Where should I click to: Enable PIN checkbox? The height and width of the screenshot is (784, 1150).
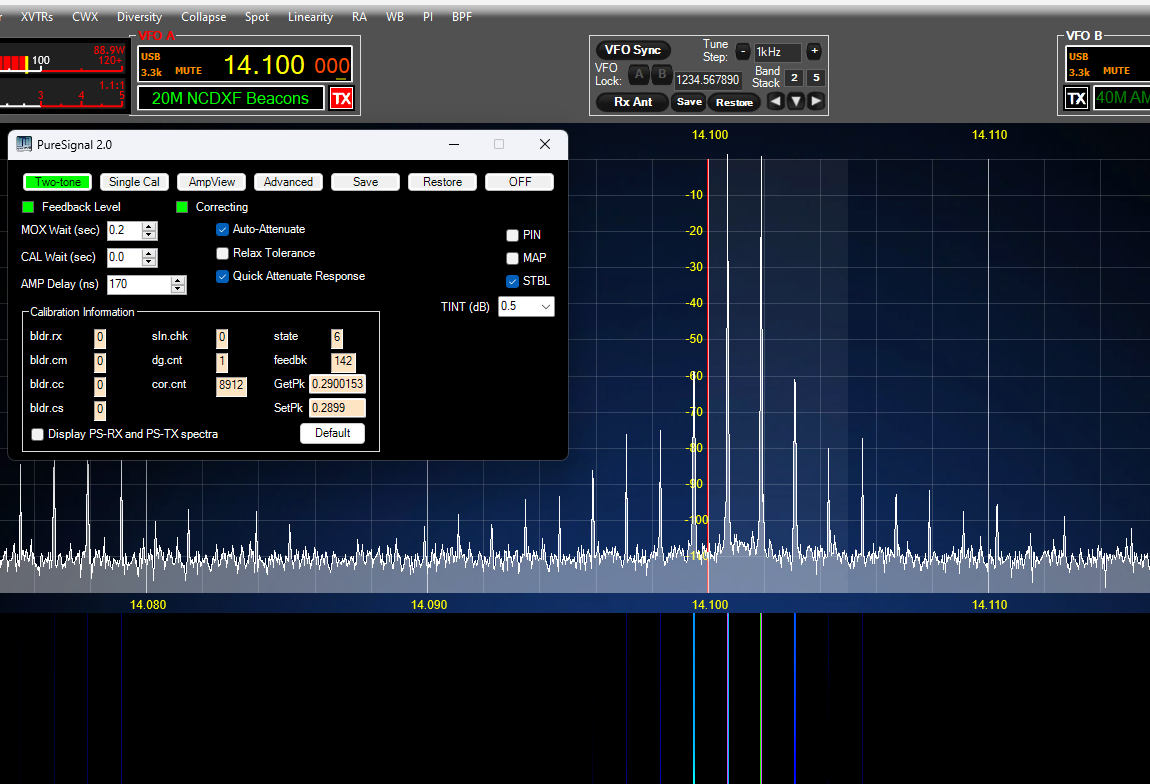pyautogui.click(x=513, y=235)
